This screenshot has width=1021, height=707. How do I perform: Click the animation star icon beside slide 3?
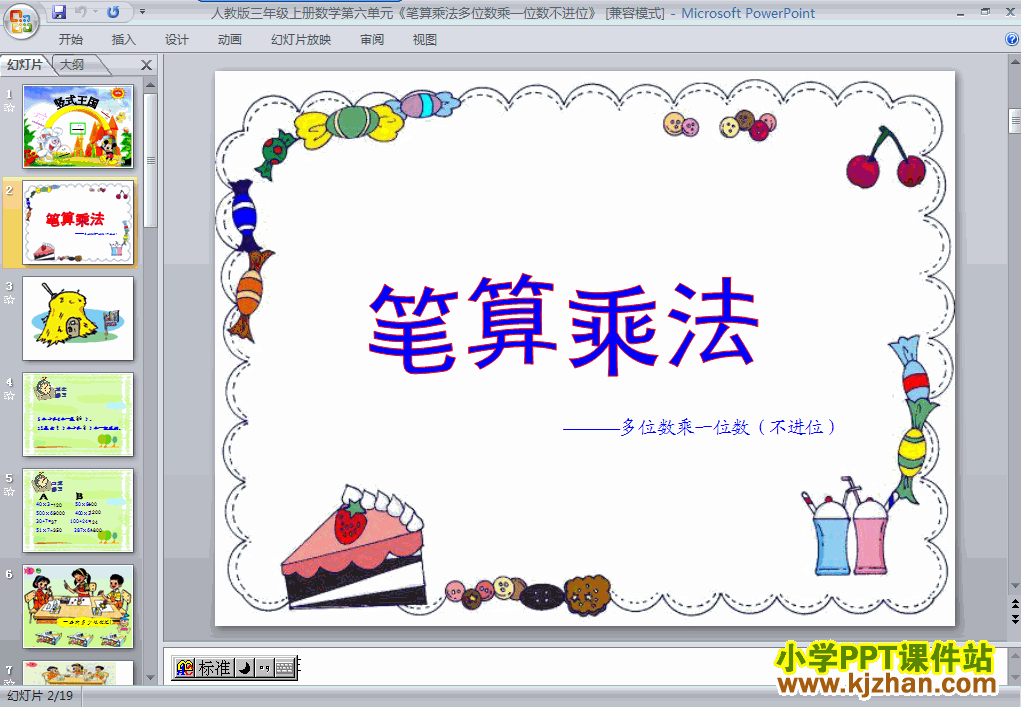tap(9, 300)
